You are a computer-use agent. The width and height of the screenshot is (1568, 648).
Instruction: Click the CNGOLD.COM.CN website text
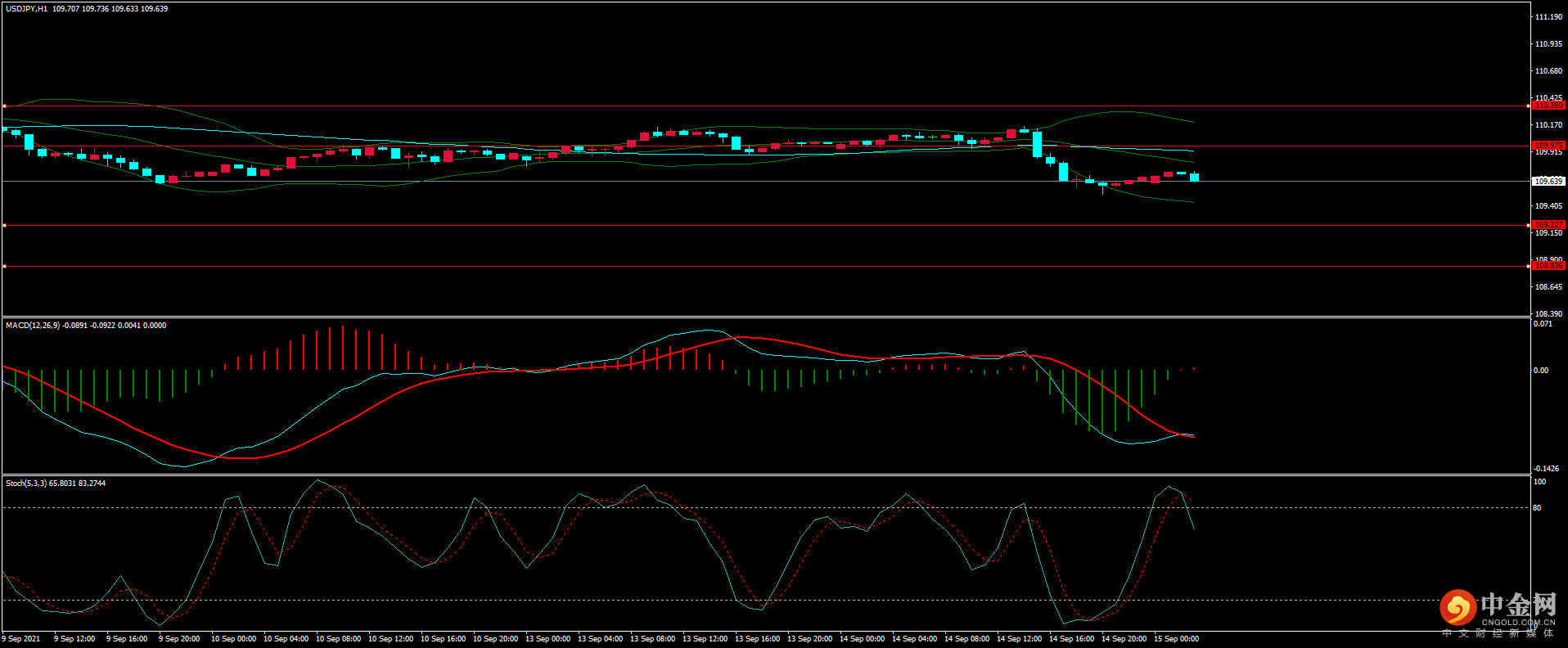1518,623
